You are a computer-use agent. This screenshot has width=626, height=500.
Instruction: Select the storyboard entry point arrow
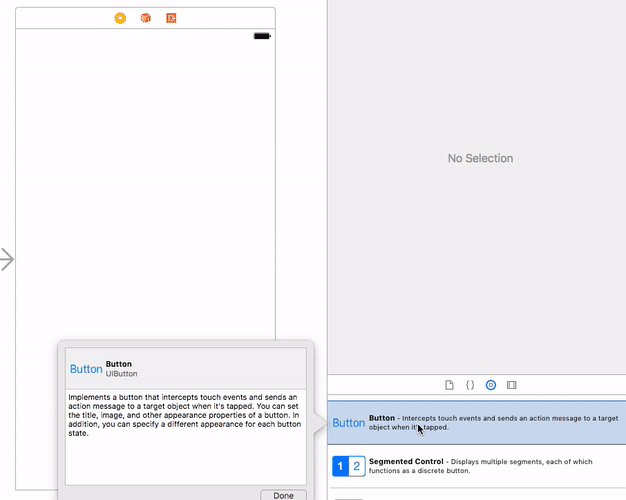click(7, 260)
